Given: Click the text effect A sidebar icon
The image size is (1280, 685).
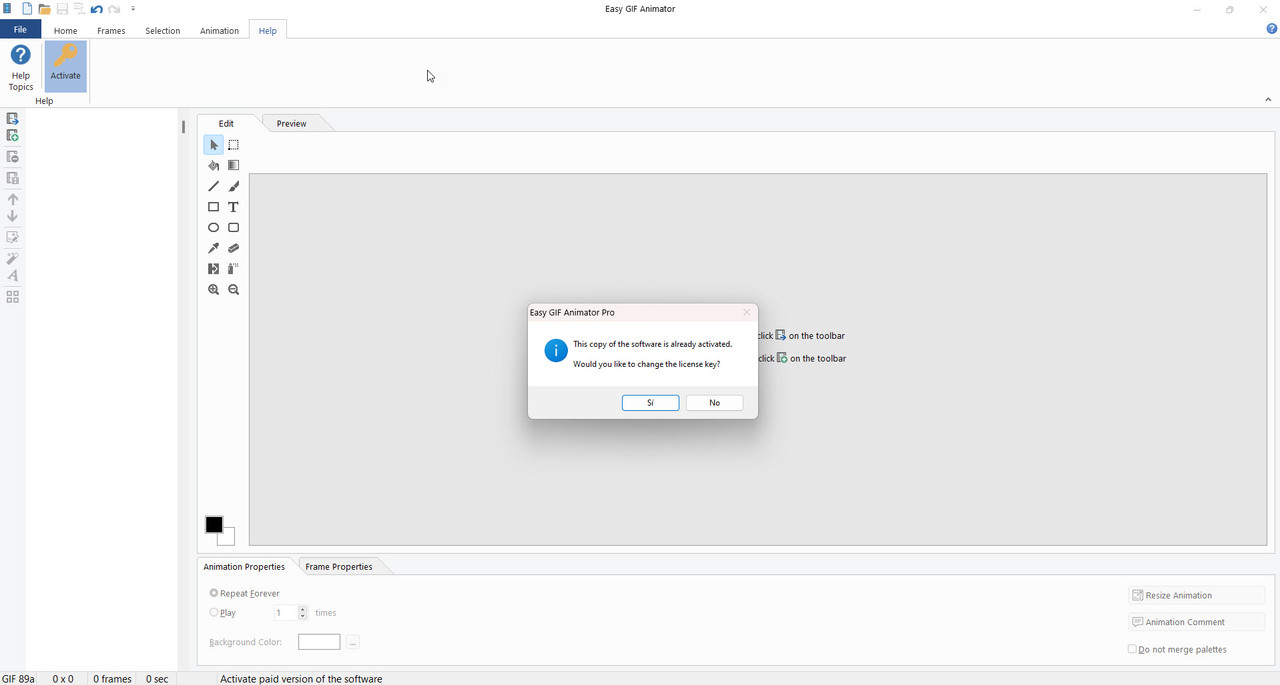Looking at the screenshot, I should (x=12, y=276).
